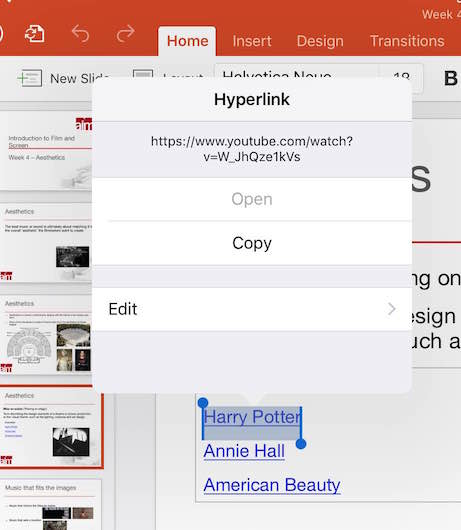
Task: Open the Transitions tab
Action: coord(407,41)
